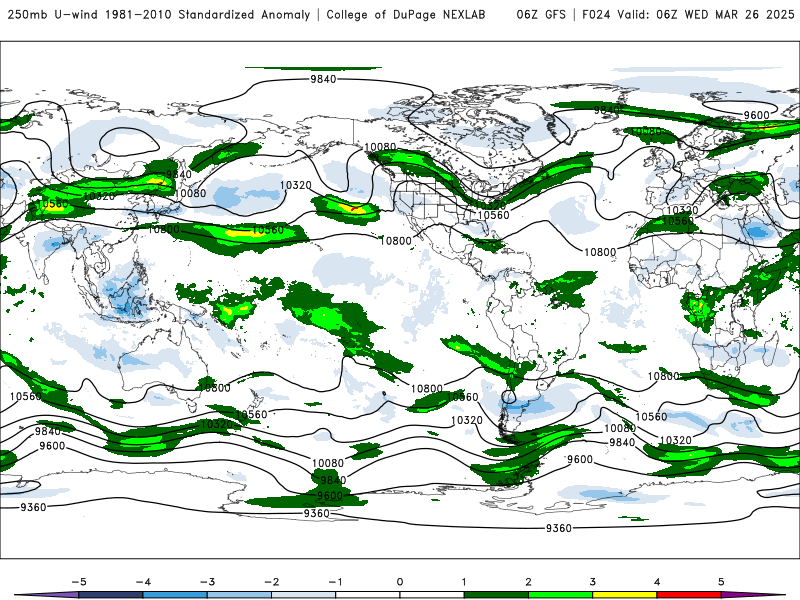Click the 9840 contour label over the Arctic
Screen dimensions: 800x600
tap(323, 79)
